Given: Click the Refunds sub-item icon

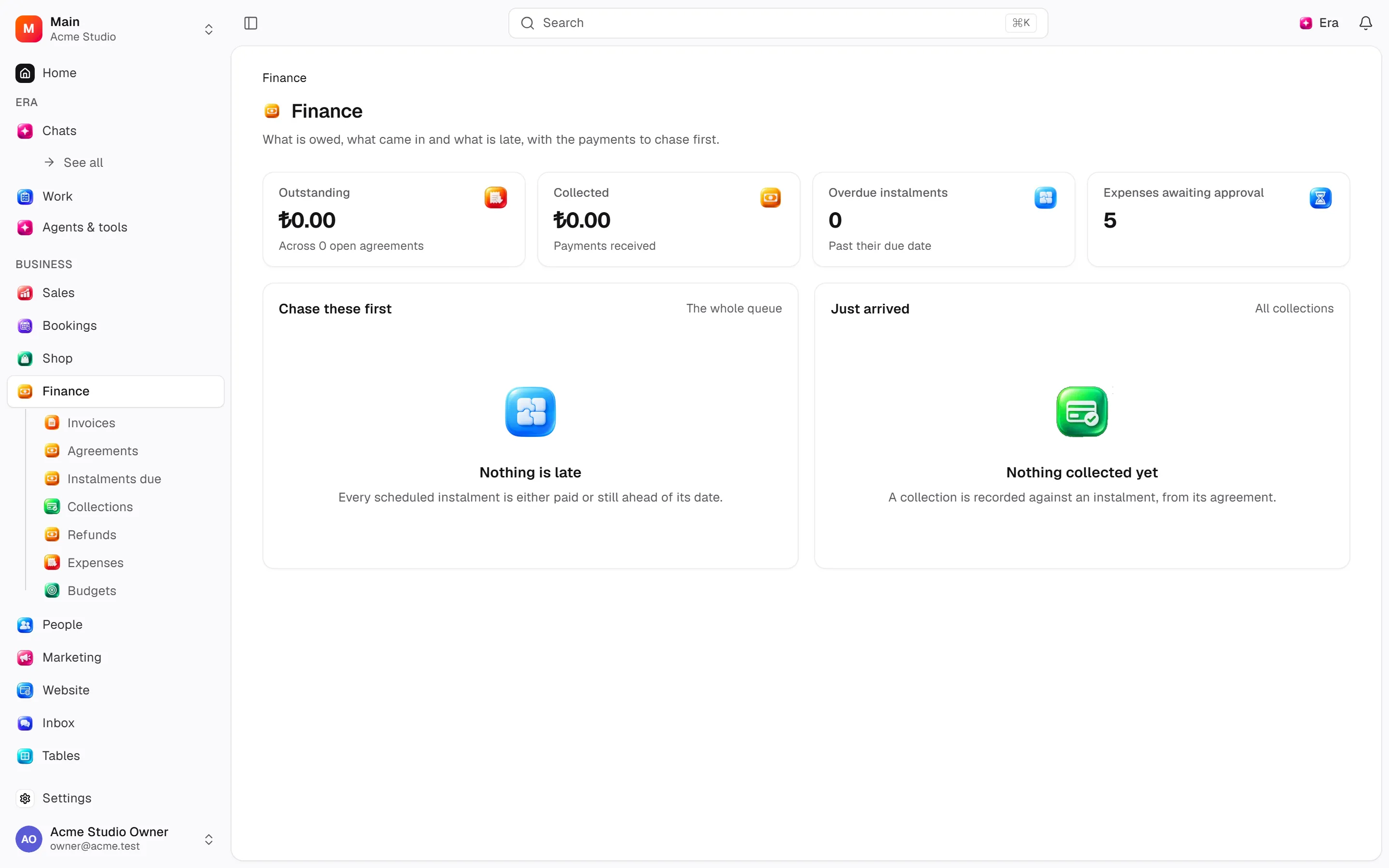Looking at the screenshot, I should click(52, 534).
